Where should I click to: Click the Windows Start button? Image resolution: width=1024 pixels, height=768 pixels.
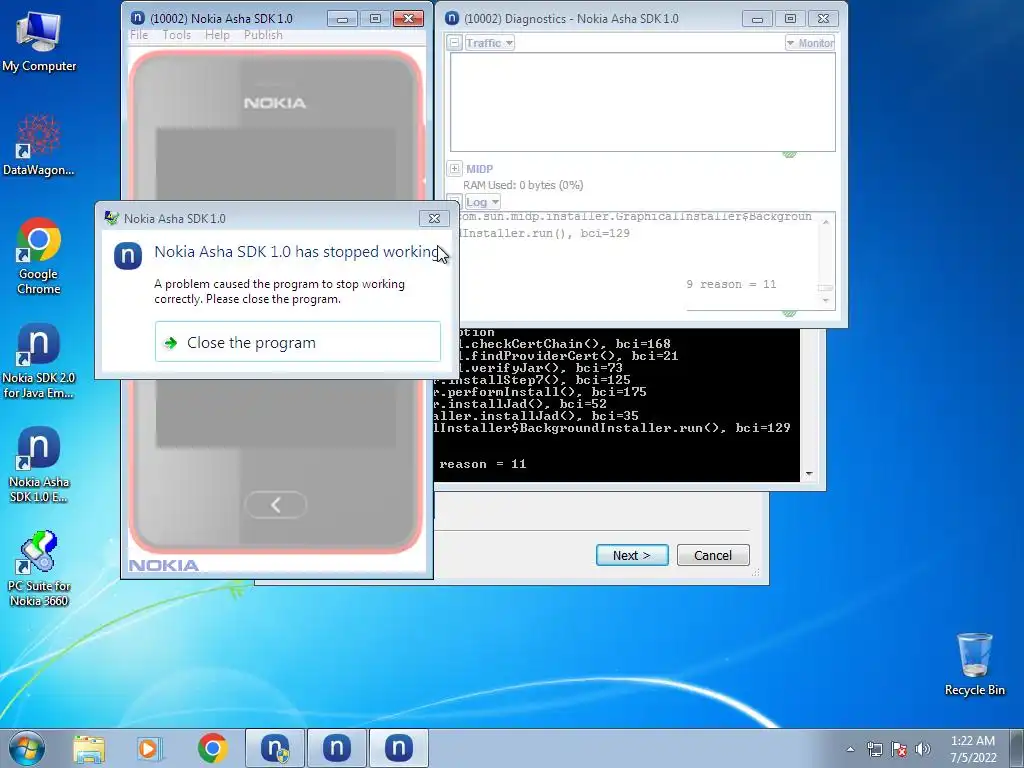[x=27, y=748]
